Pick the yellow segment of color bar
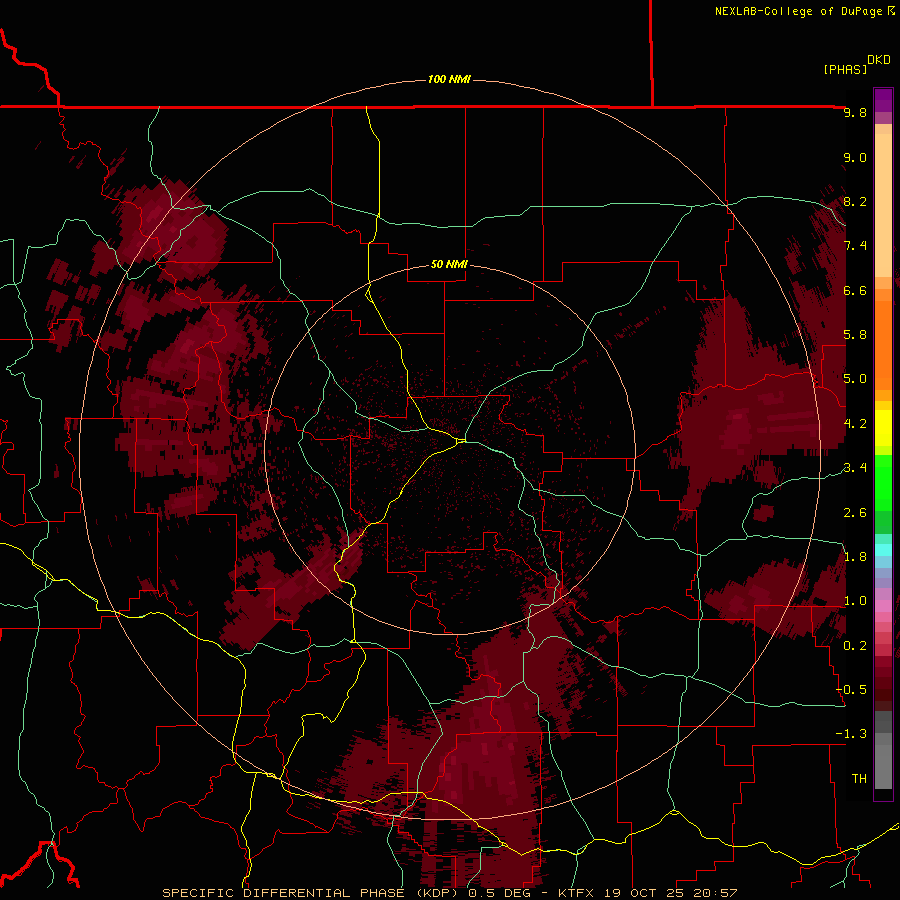Viewport: 900px width, 900px height. click(x=883, y=428)
